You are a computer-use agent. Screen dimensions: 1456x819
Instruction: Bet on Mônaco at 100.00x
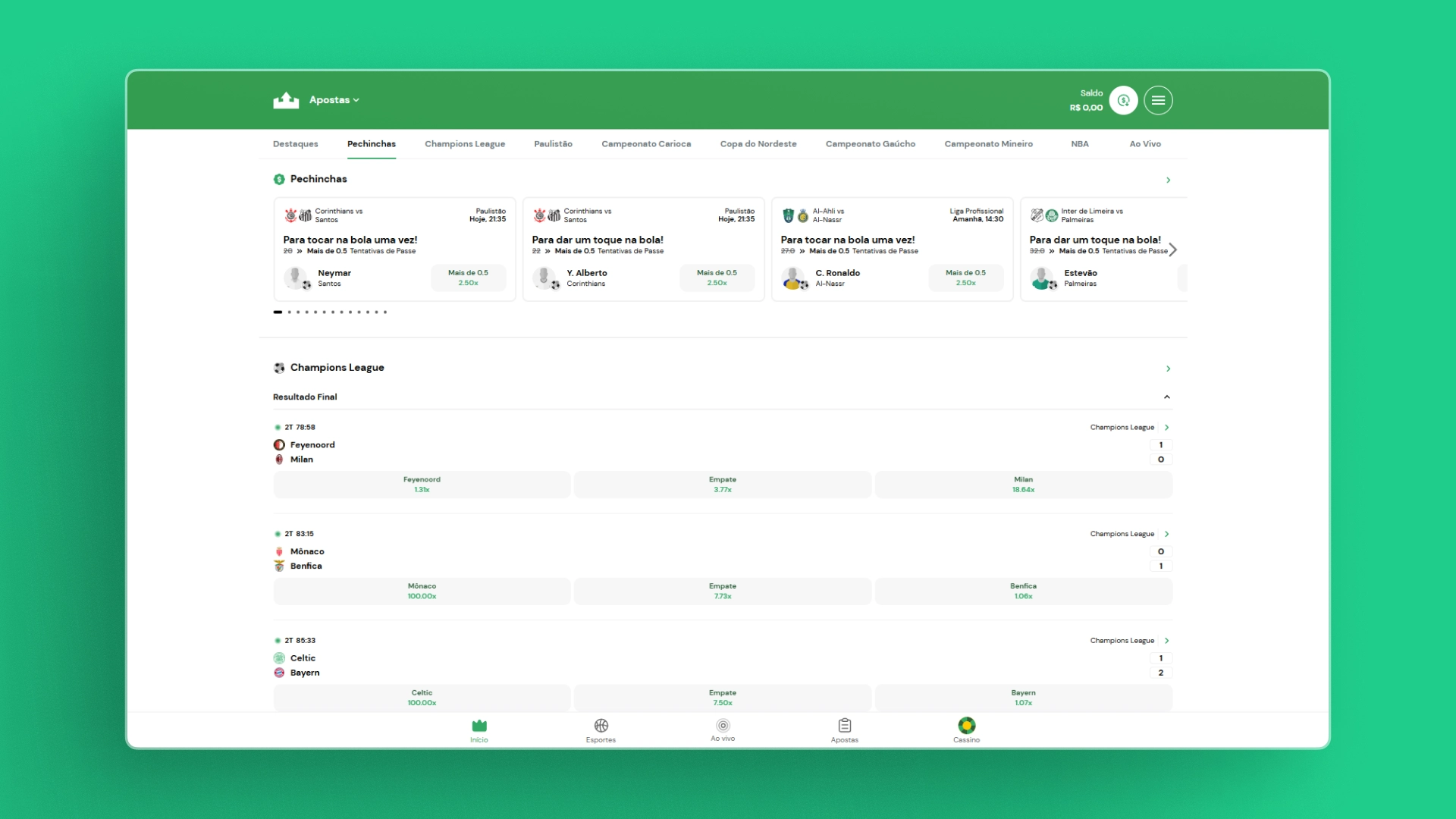(x=422, y=591)
